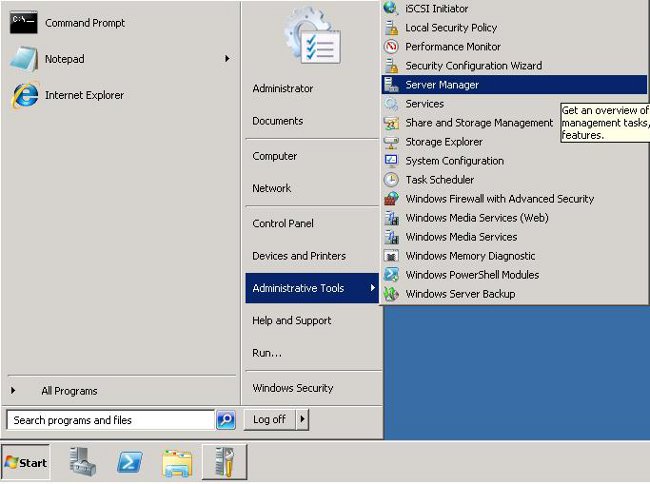
Task: Open Control Panel
Action: [283, 223]
